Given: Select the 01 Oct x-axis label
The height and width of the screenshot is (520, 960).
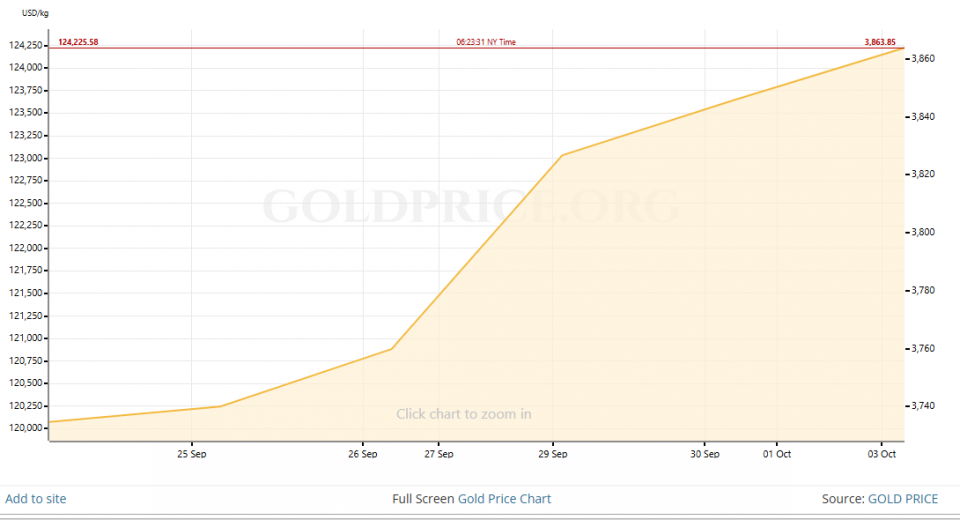Looking at the screenshot, I should [x=777, y=454].
